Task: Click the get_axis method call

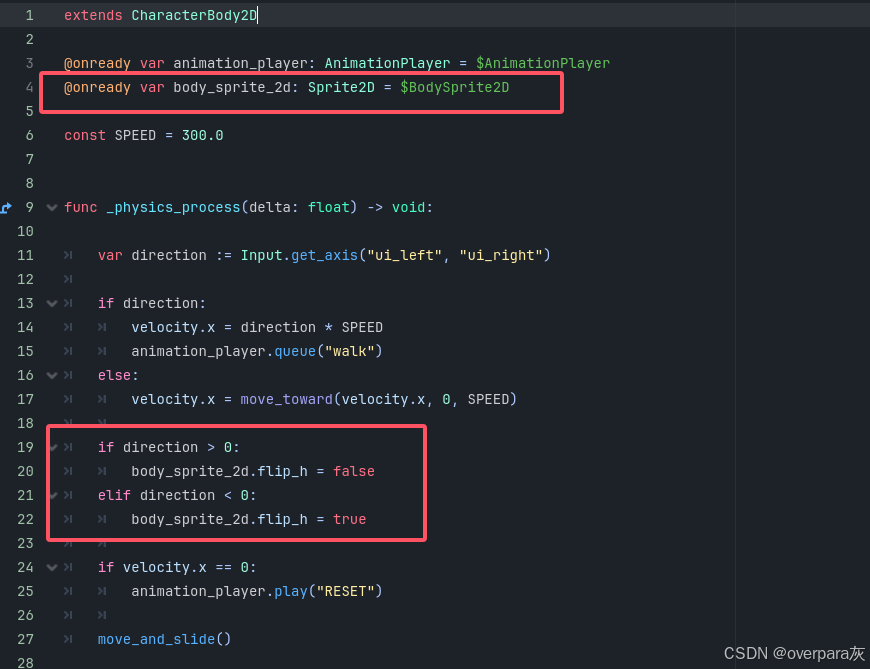Action: coord(325,255)
